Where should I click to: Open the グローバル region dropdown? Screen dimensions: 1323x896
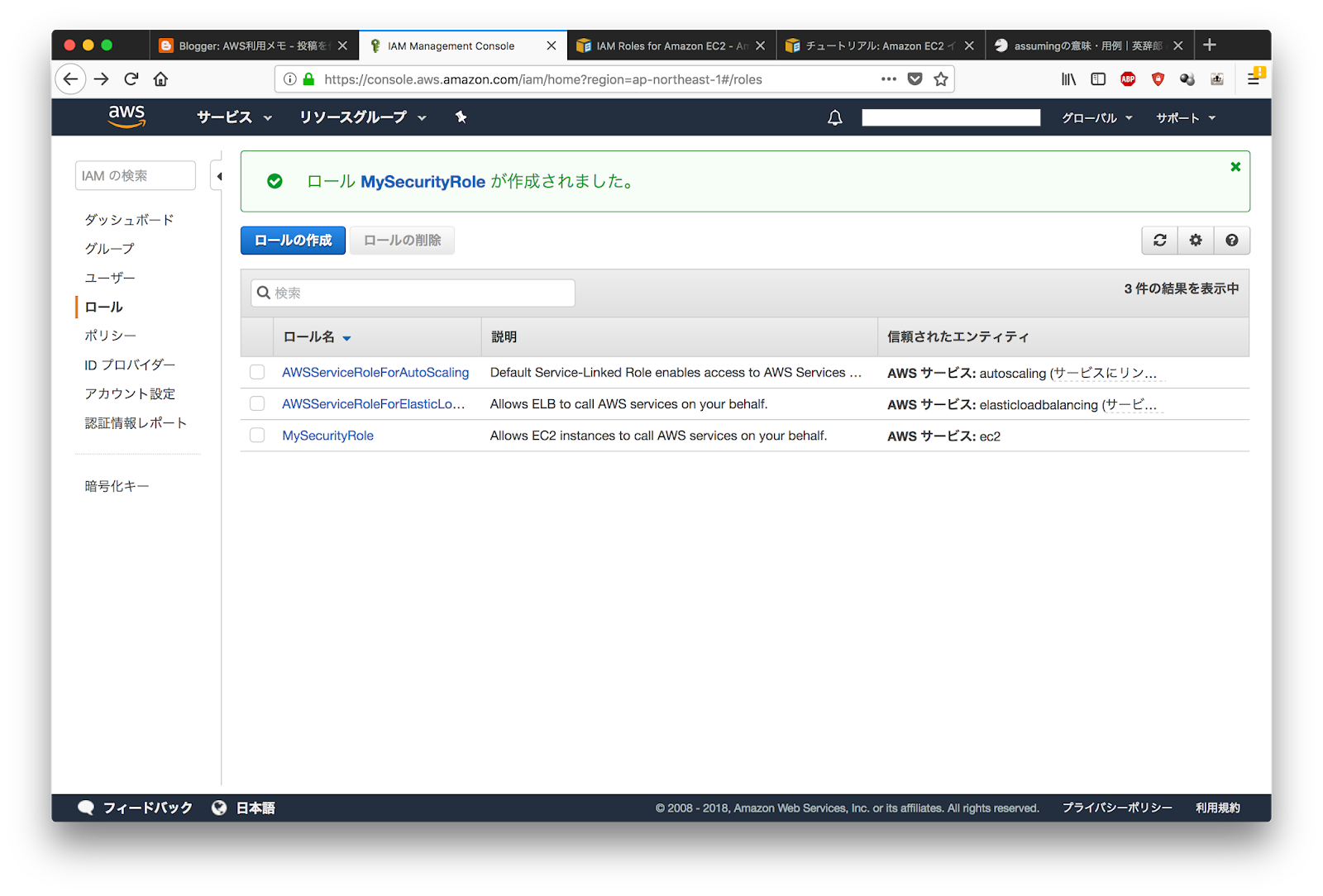(x=1097, y=118)
